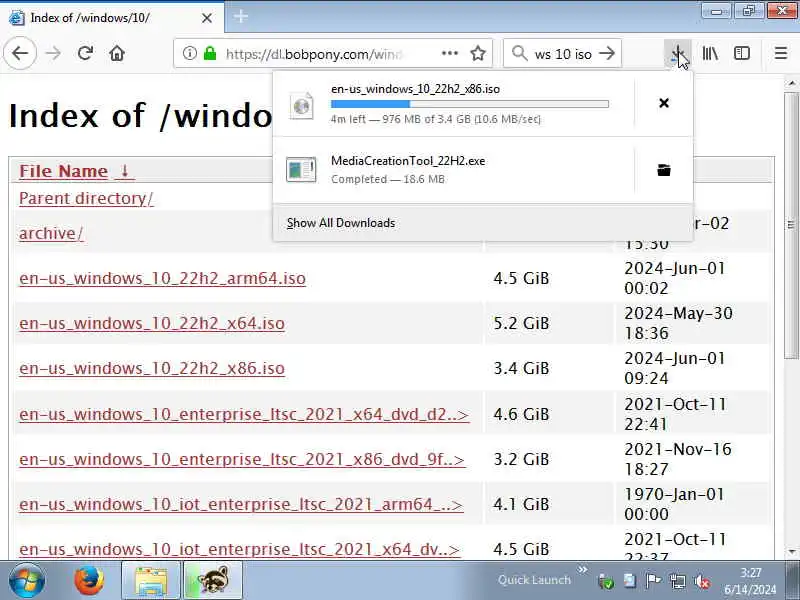Open Action Center flag icon
This screenshot has width=800, height=600.
click(x=653, y=581)
